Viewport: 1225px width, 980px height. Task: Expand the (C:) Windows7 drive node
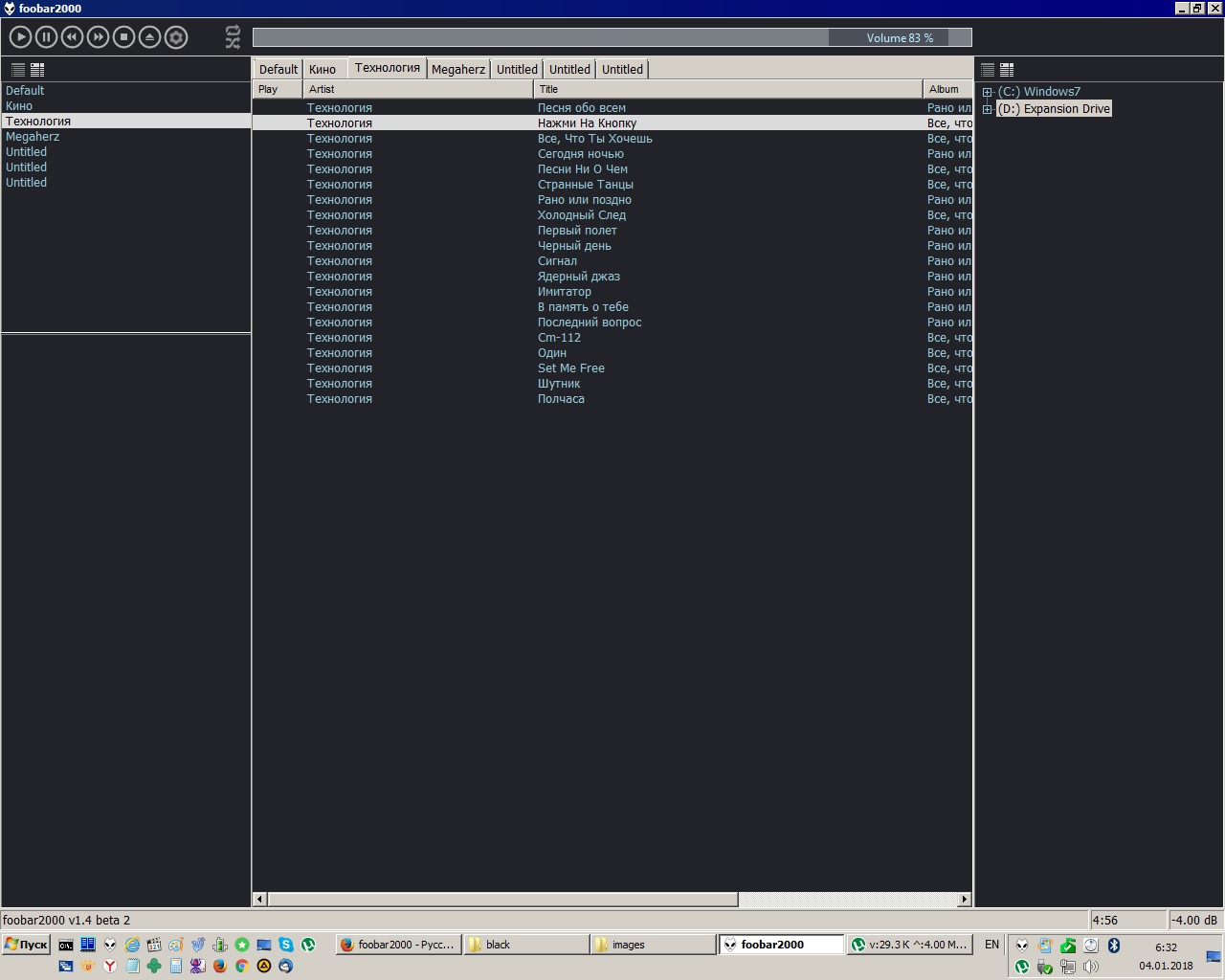click(987, 92)
